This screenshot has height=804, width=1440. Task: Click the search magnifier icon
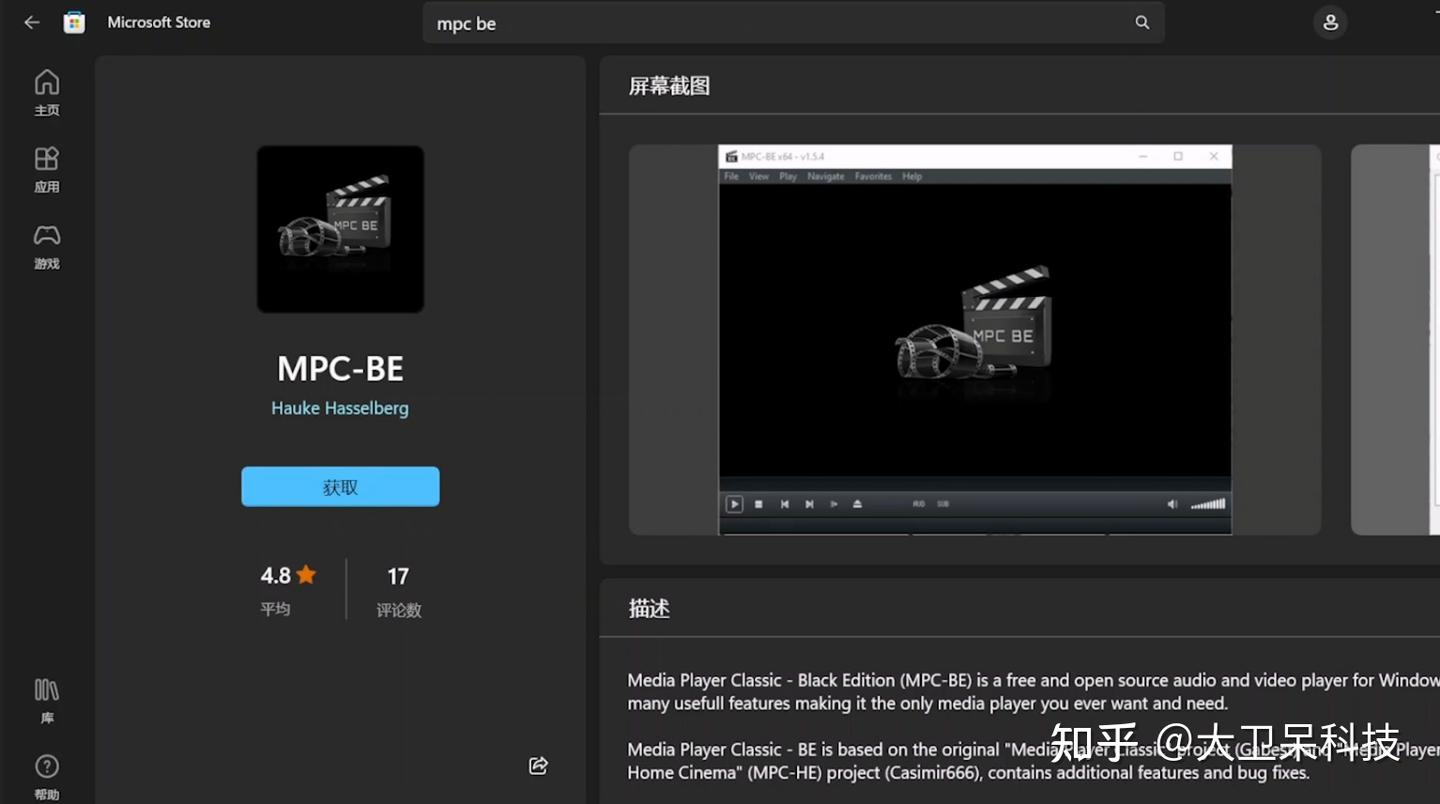point(1141,22)
